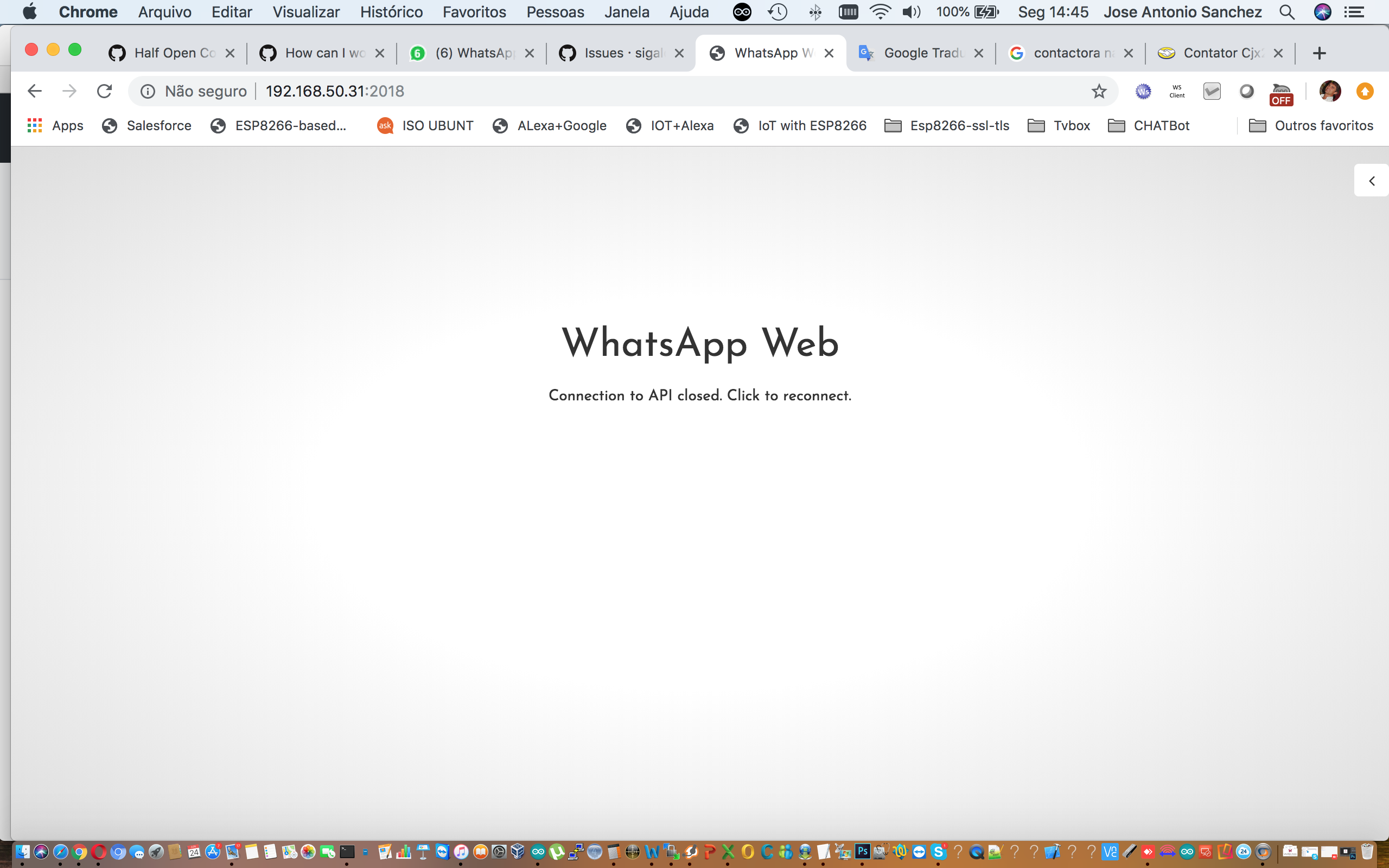Reload the current WhatsApp Web page
The image size is (1389, 868).
click(x=105, y=91)
